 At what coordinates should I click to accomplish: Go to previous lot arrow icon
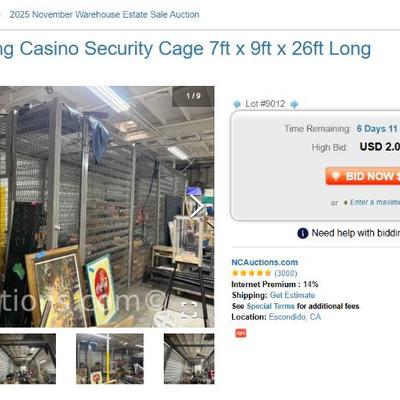(237, 104)
